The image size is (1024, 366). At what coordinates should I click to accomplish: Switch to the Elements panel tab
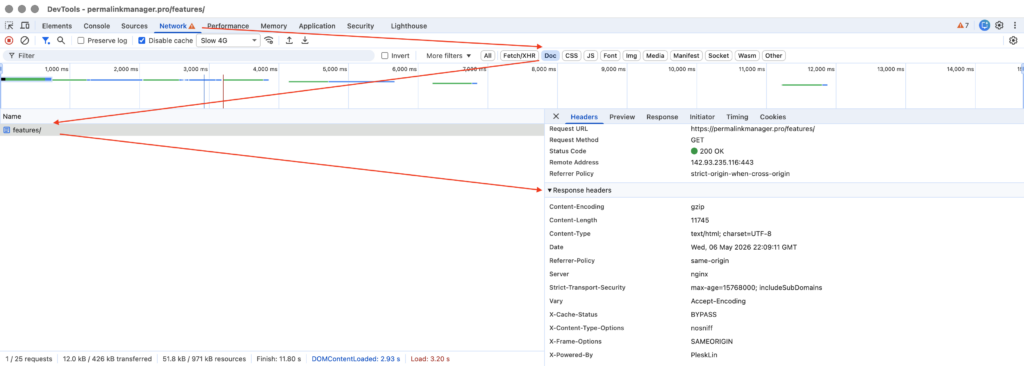(x=57, y=26)
